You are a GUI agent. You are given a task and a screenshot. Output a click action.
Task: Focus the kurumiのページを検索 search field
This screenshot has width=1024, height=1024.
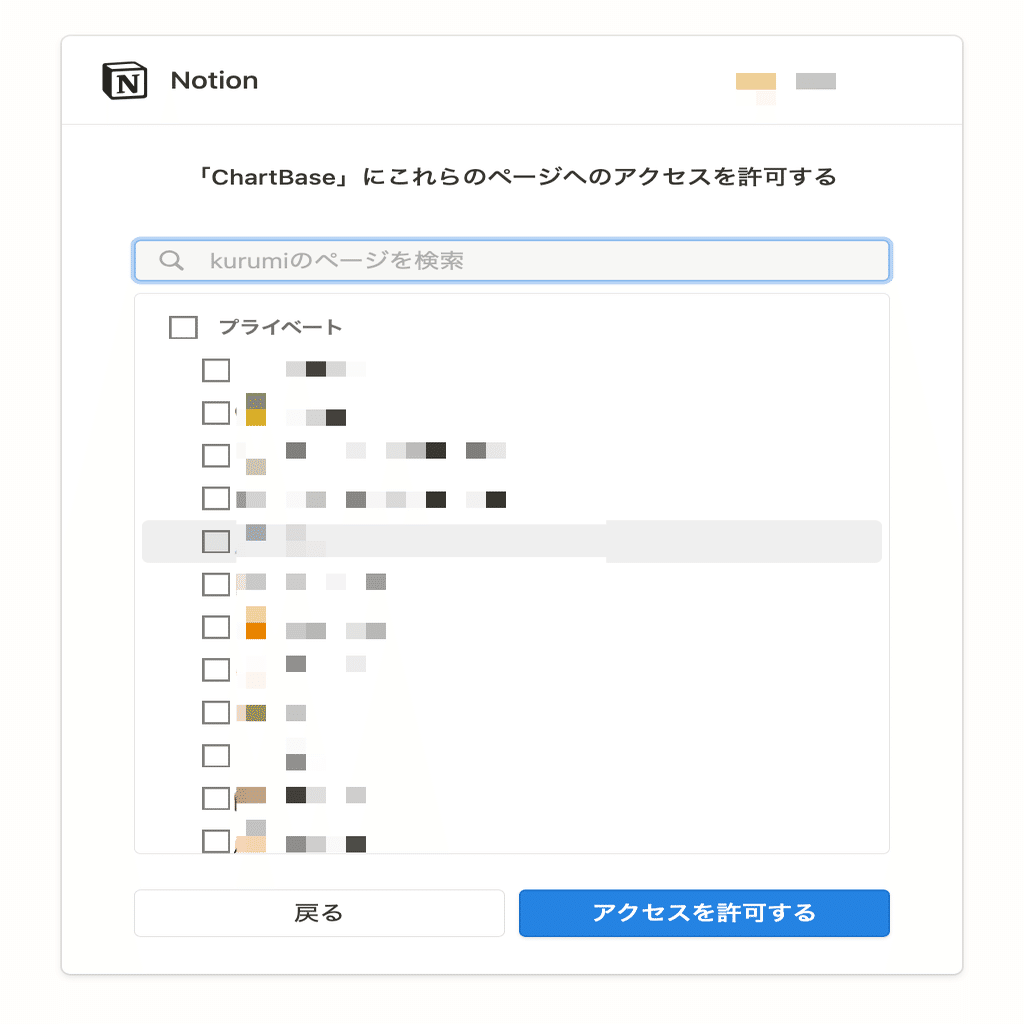(512, 261)
